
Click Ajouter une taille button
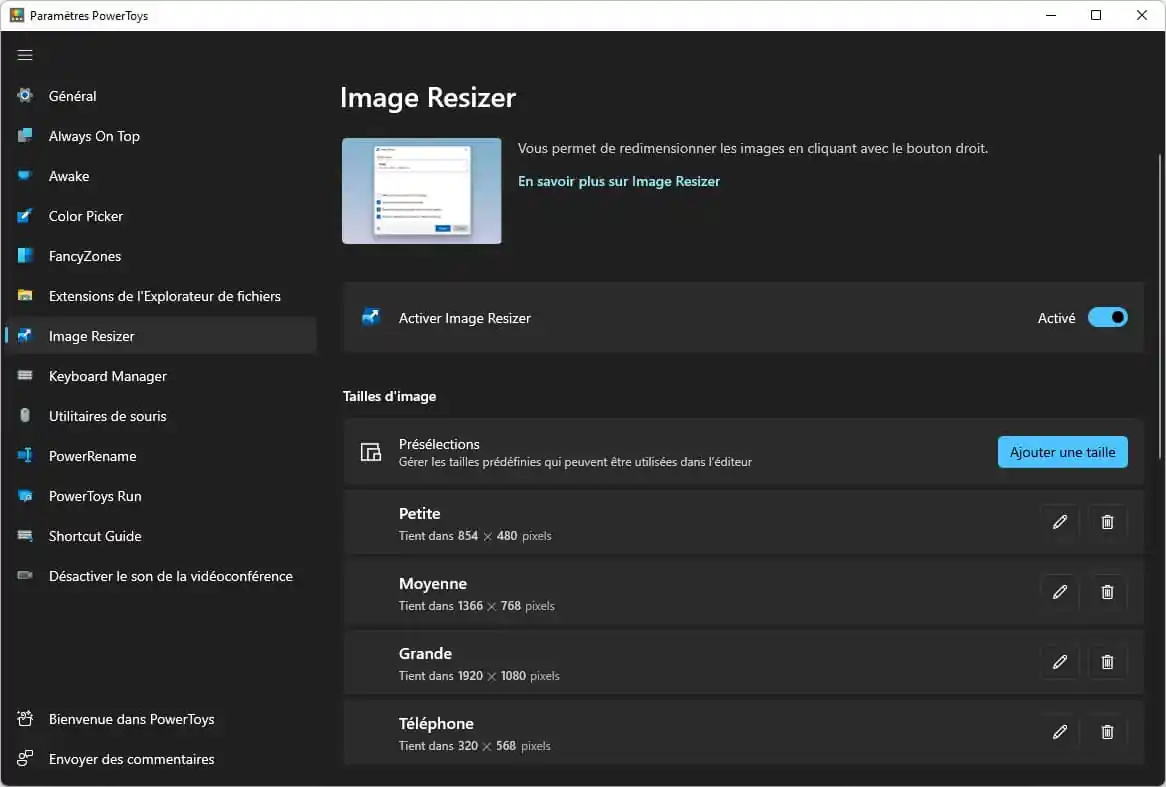pyautogui.click(x=1063, y=452)
